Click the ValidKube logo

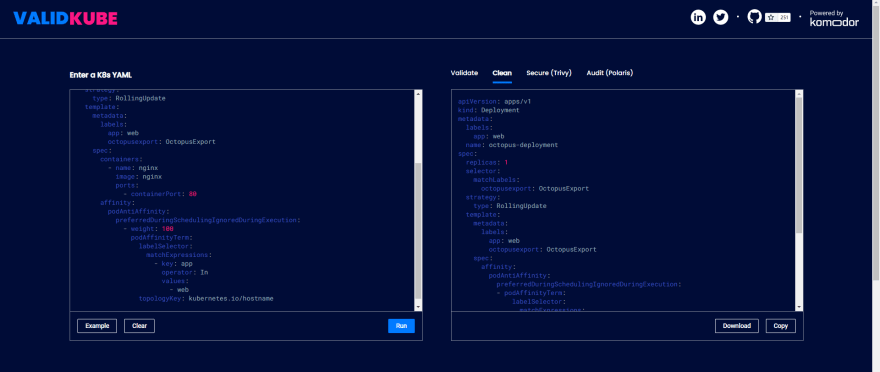pos(65,19)
